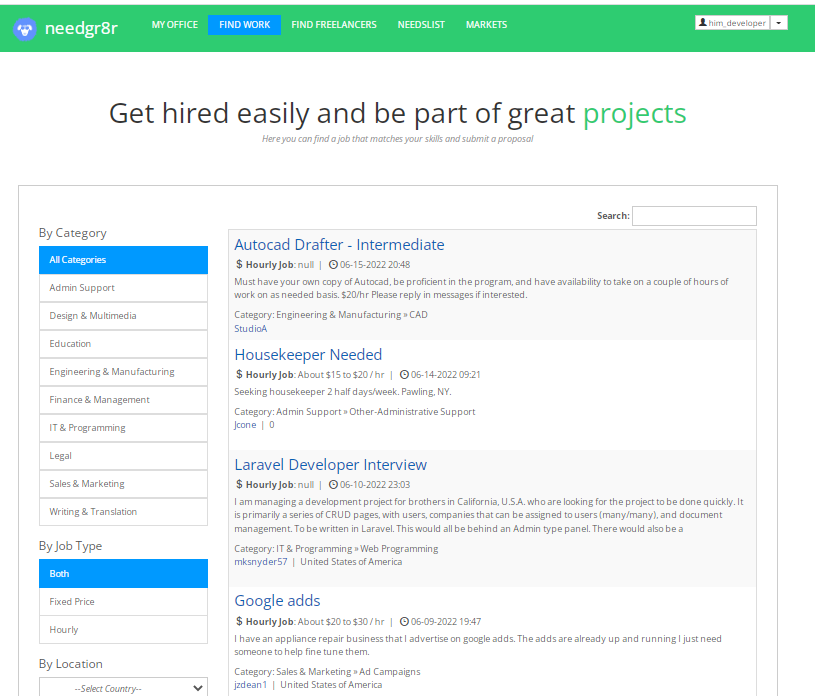The height and width of the screenshot is (696, 815).
Task: Open the My Office menu
Action: 175,25
